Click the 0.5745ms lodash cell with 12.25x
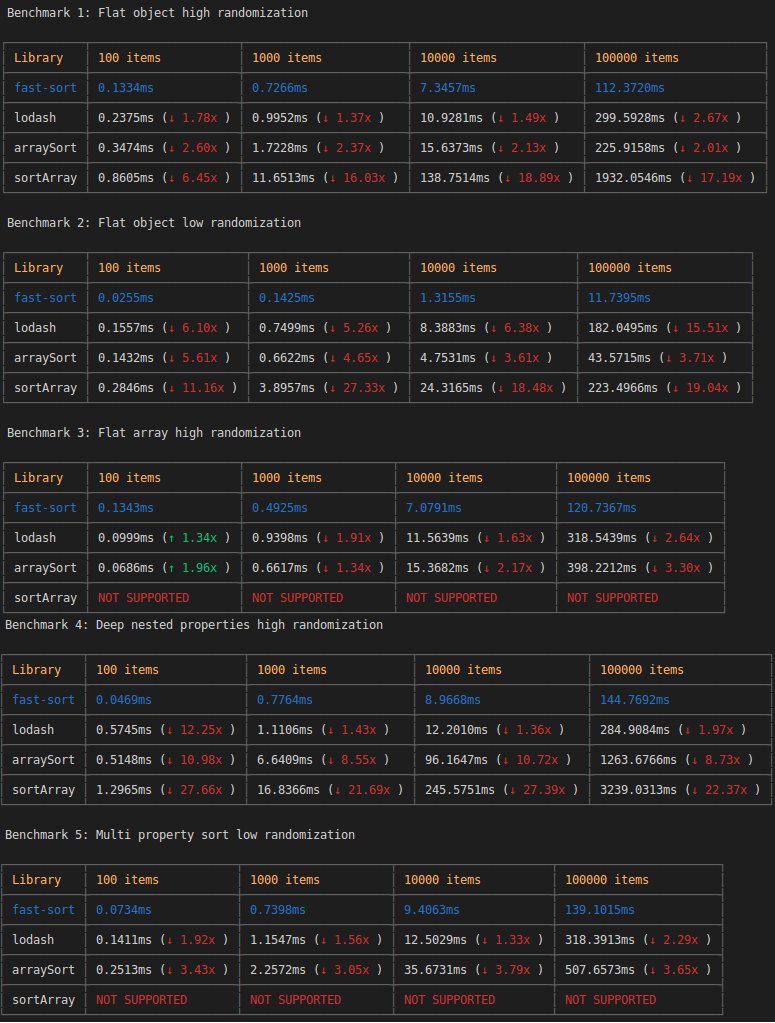The width and height of the screenshot is (775, 1023). tap(166, 729)
